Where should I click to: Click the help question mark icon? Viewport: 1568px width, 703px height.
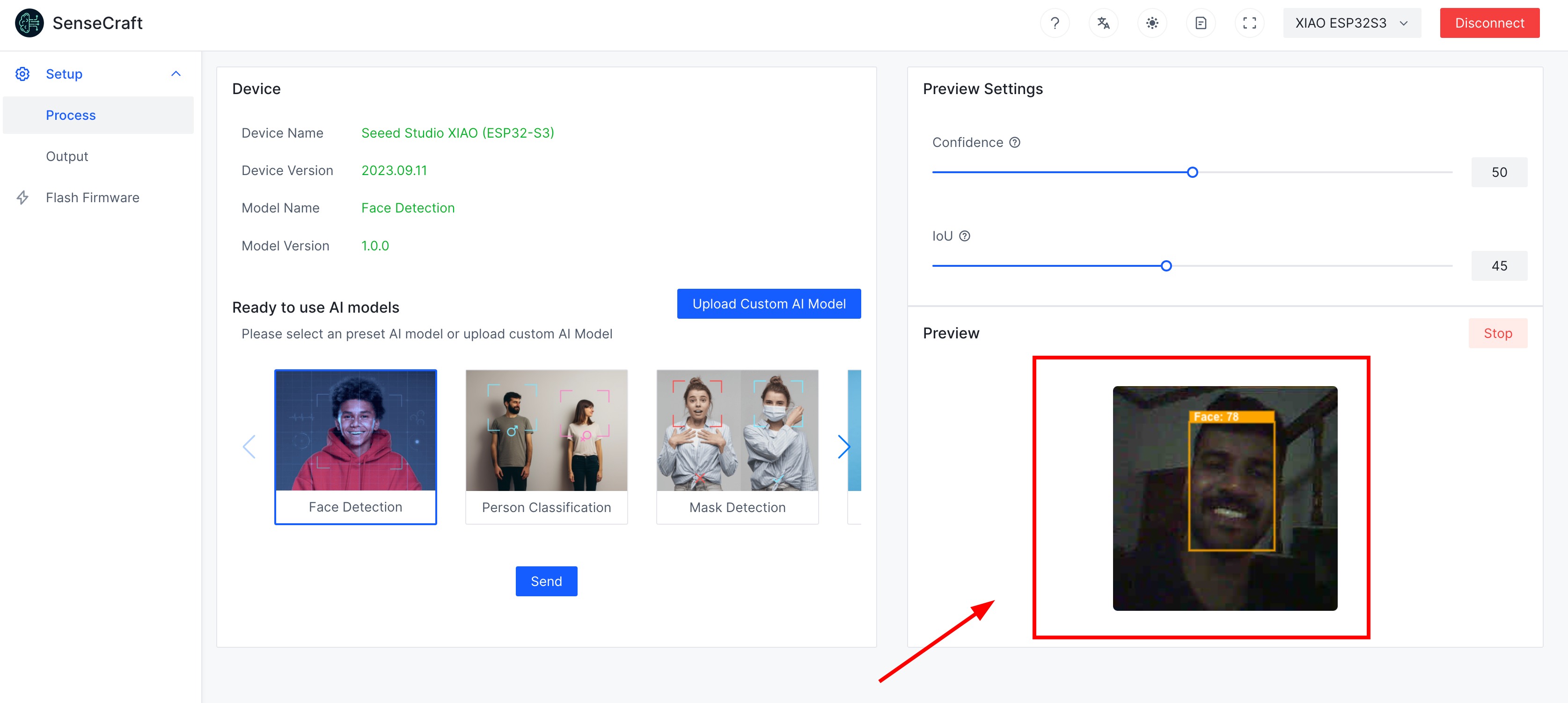pyautogui.click(x=1054, y=23)
